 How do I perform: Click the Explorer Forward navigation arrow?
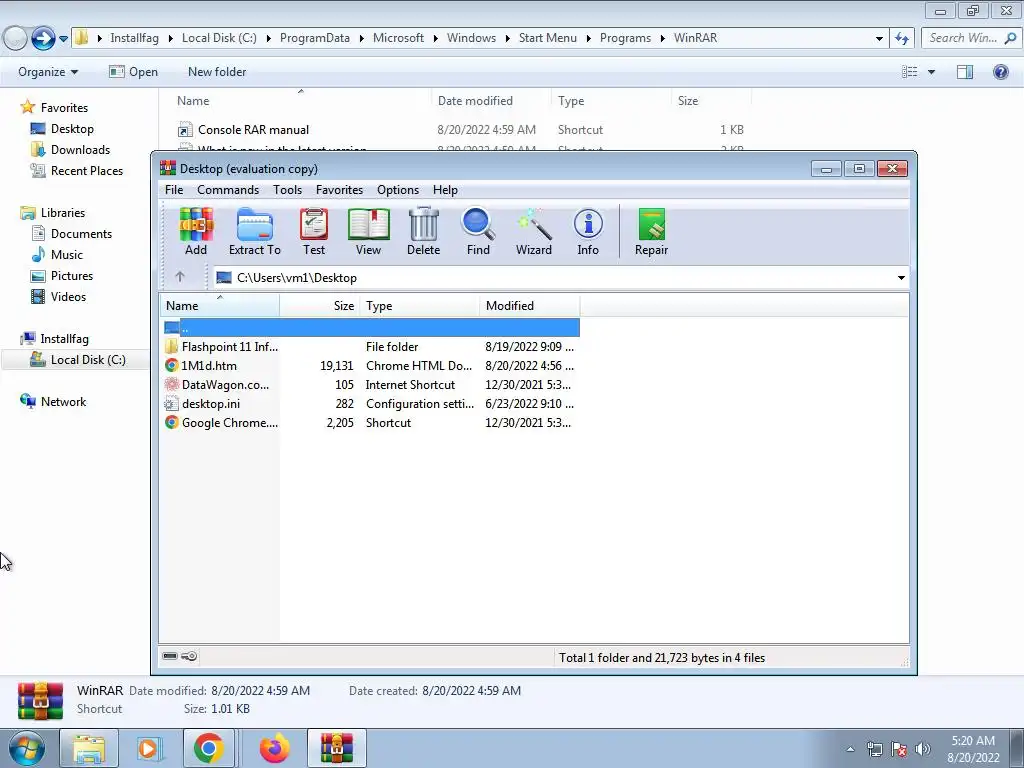[x=43, y=38]
